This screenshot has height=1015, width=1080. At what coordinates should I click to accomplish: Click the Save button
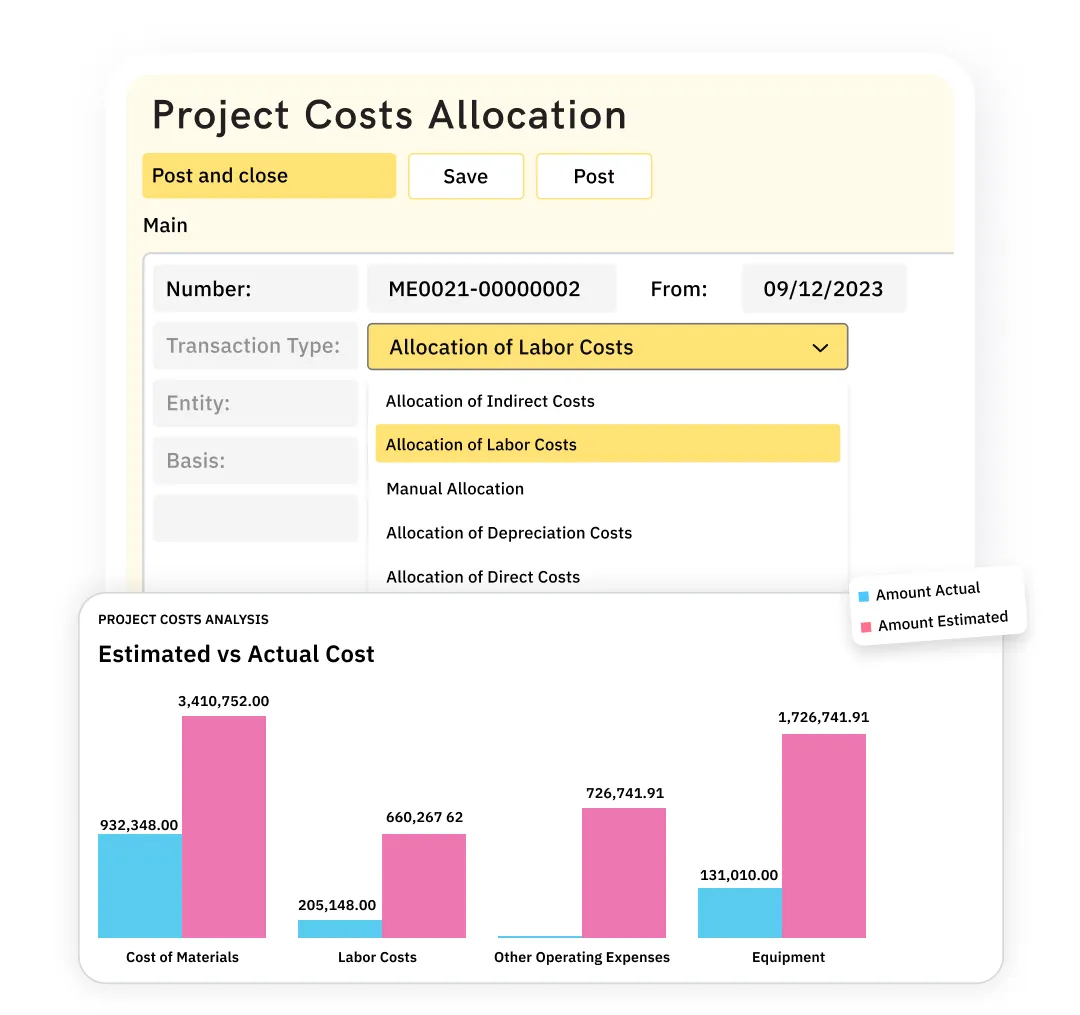[466, 176]
